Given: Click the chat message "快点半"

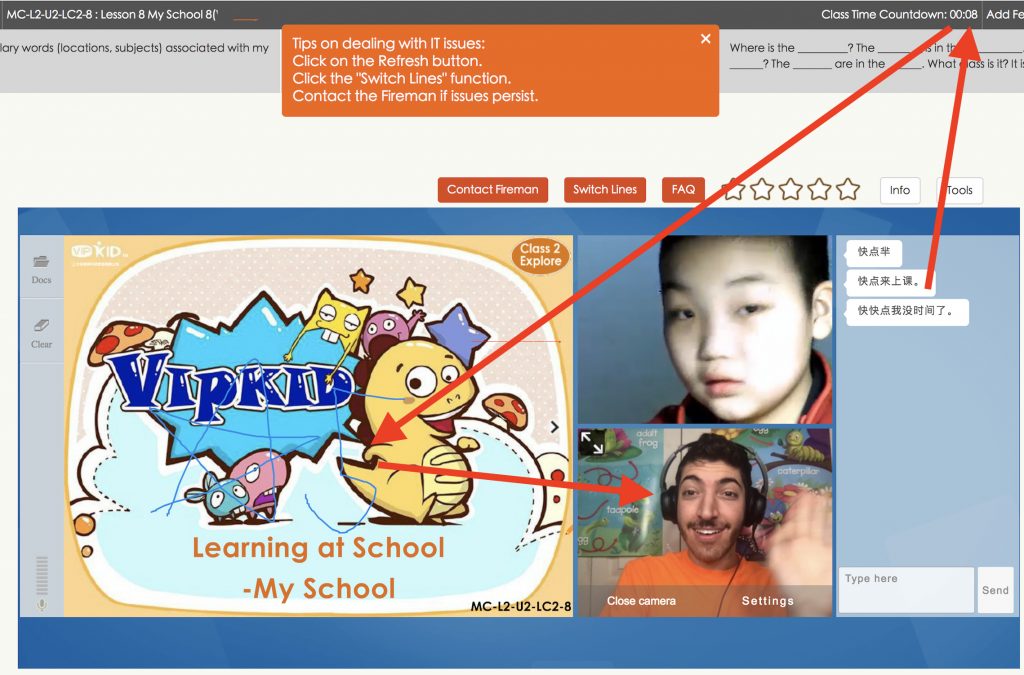Looking at the screenshot, I should [x=874, y=252].
